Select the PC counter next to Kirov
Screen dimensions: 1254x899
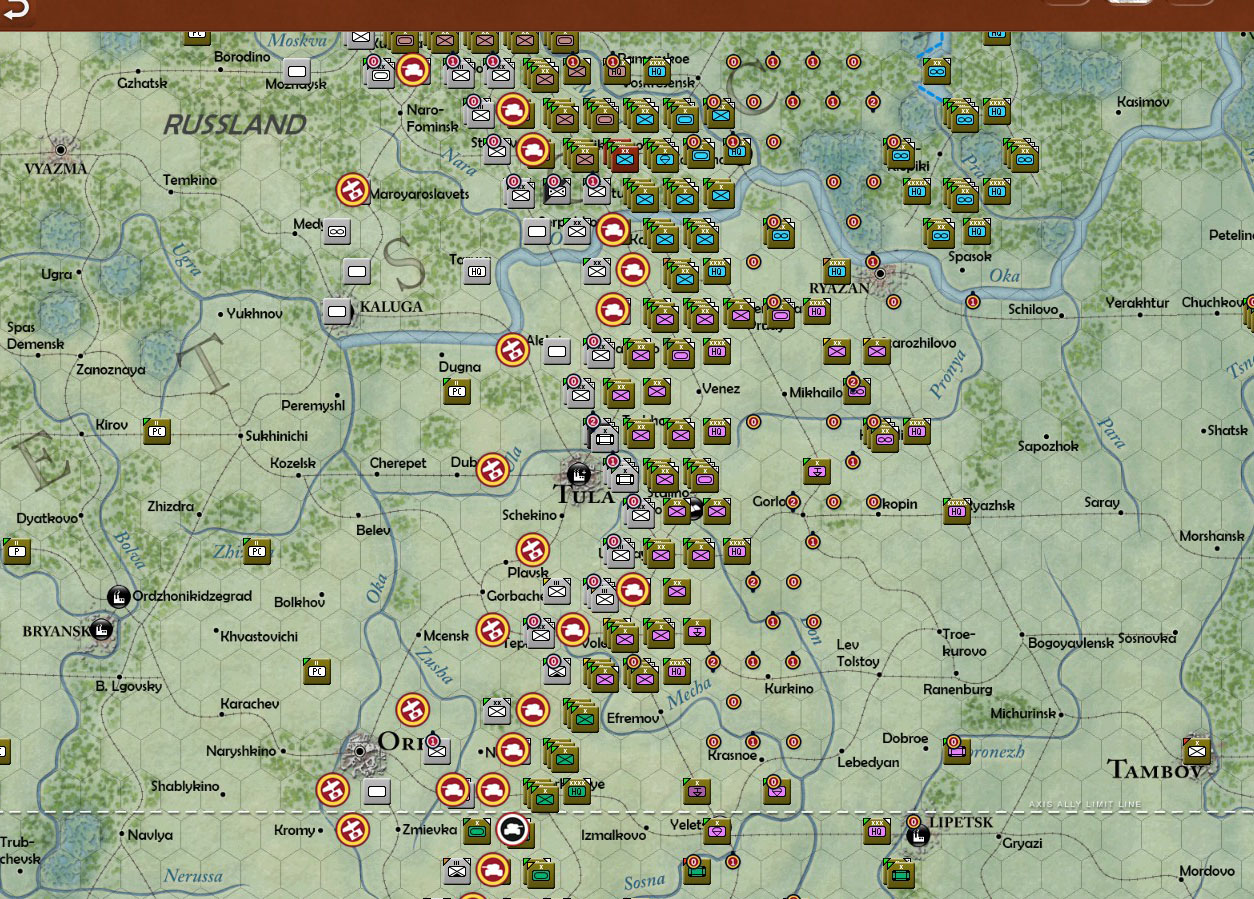[x=156, y=431]
